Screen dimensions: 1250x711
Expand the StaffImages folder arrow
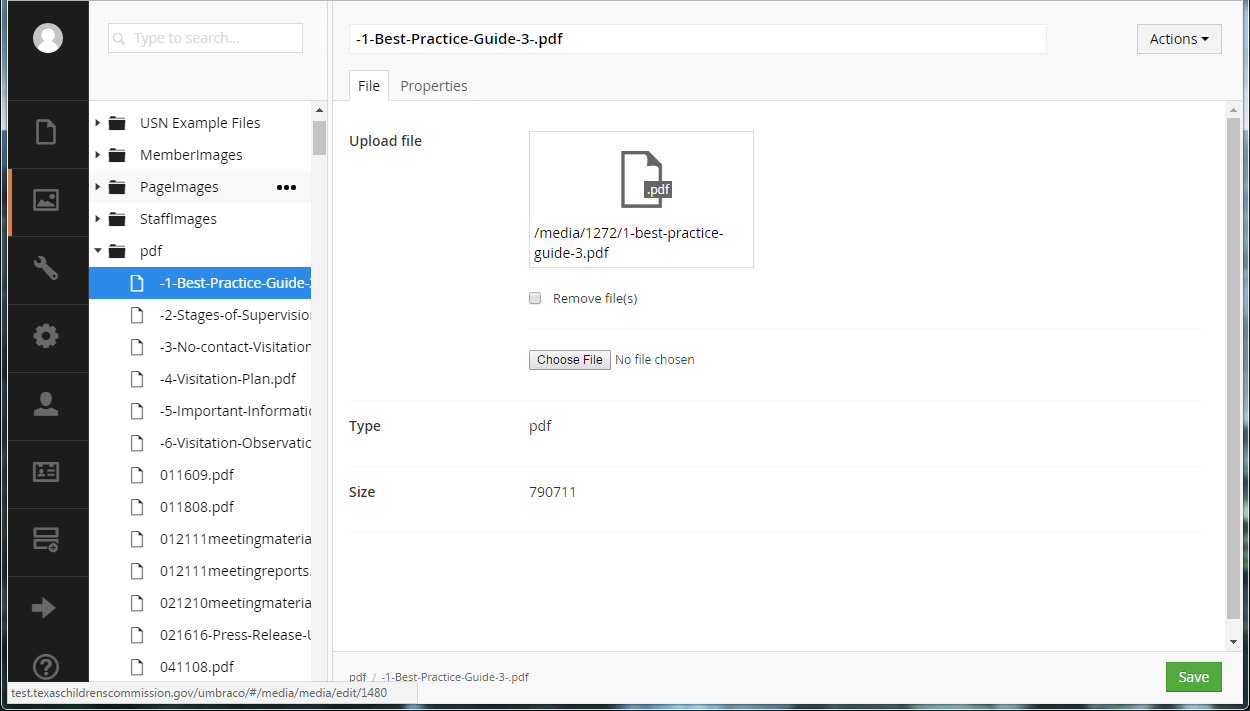[x=97, y=219]
